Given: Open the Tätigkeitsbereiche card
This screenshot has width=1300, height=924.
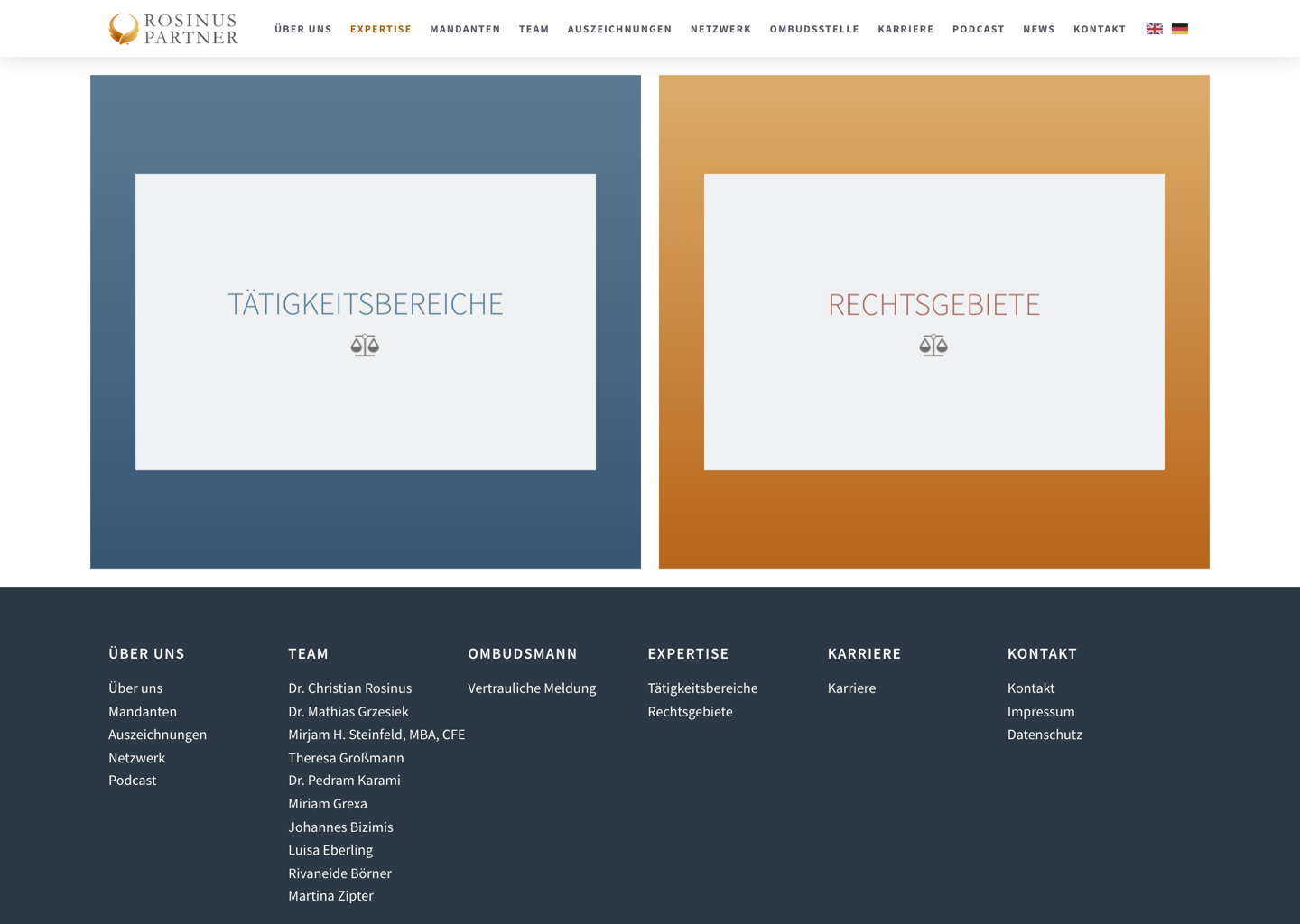Looking at the screenshot, I should 366,322.
